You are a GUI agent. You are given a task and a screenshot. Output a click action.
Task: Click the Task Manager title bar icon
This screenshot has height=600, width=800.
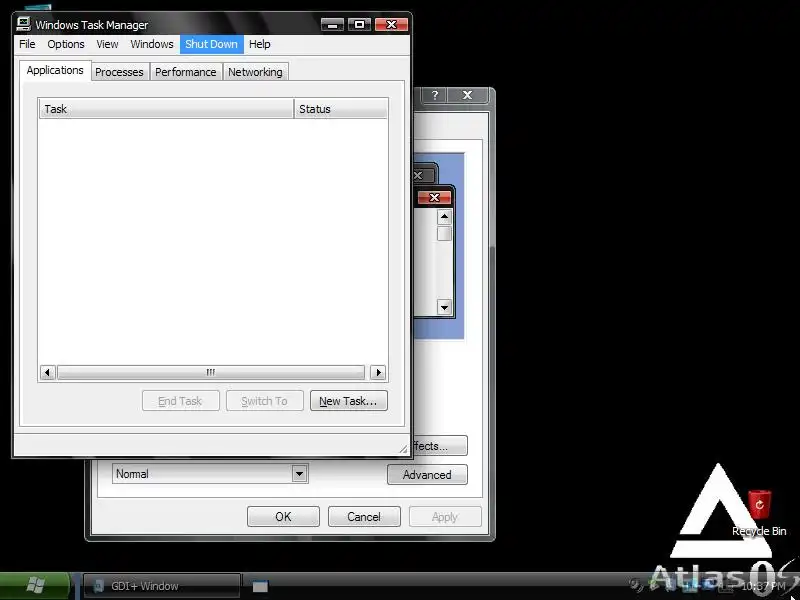23,23
